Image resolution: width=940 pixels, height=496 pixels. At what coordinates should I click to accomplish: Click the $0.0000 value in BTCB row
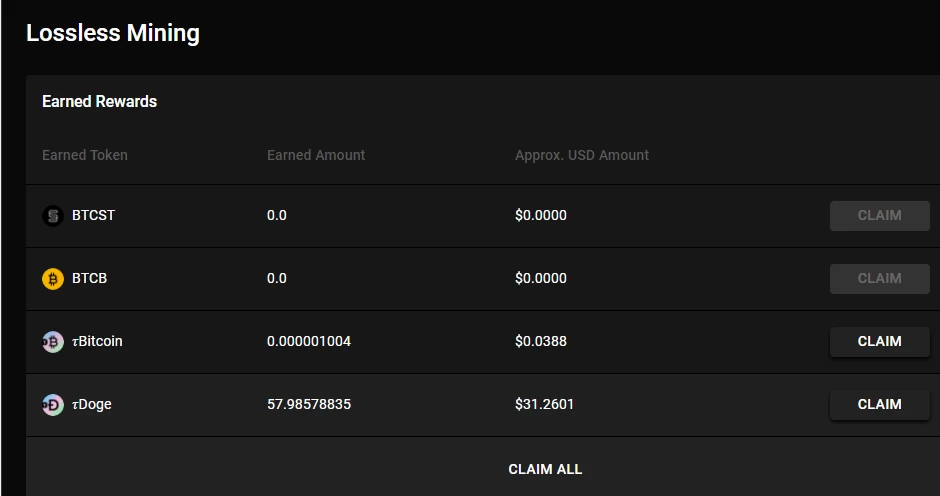click(541, 278)
